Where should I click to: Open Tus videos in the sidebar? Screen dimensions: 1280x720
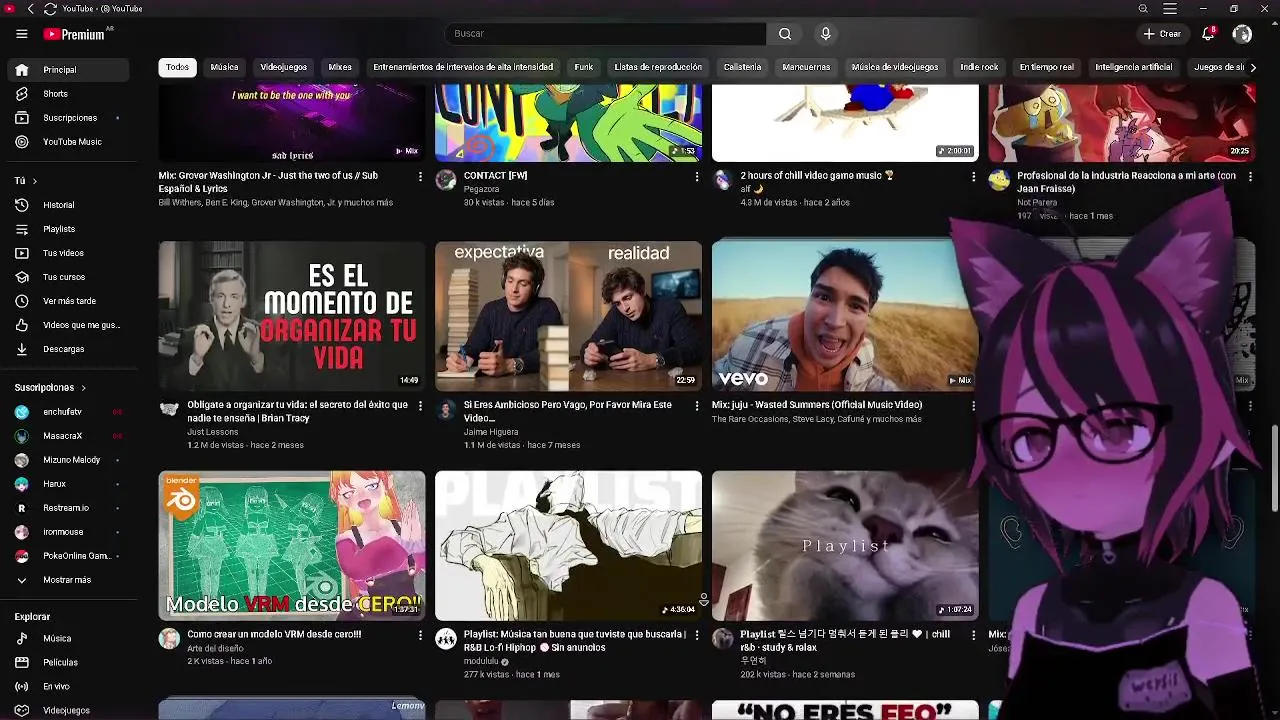pos(69,253)
